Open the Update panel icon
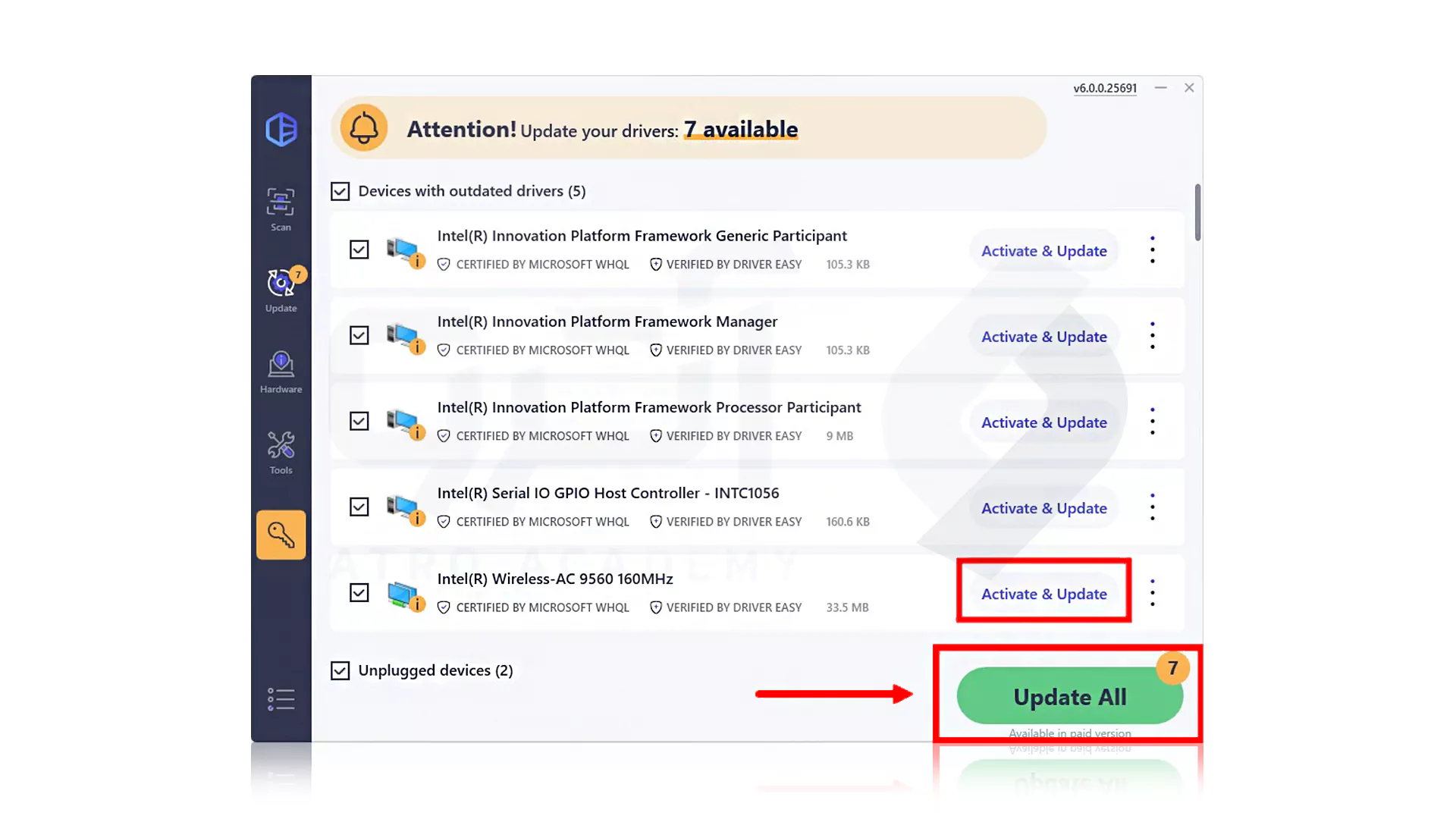Viewport: 1456px width, 819px height. tap(282, 289)
